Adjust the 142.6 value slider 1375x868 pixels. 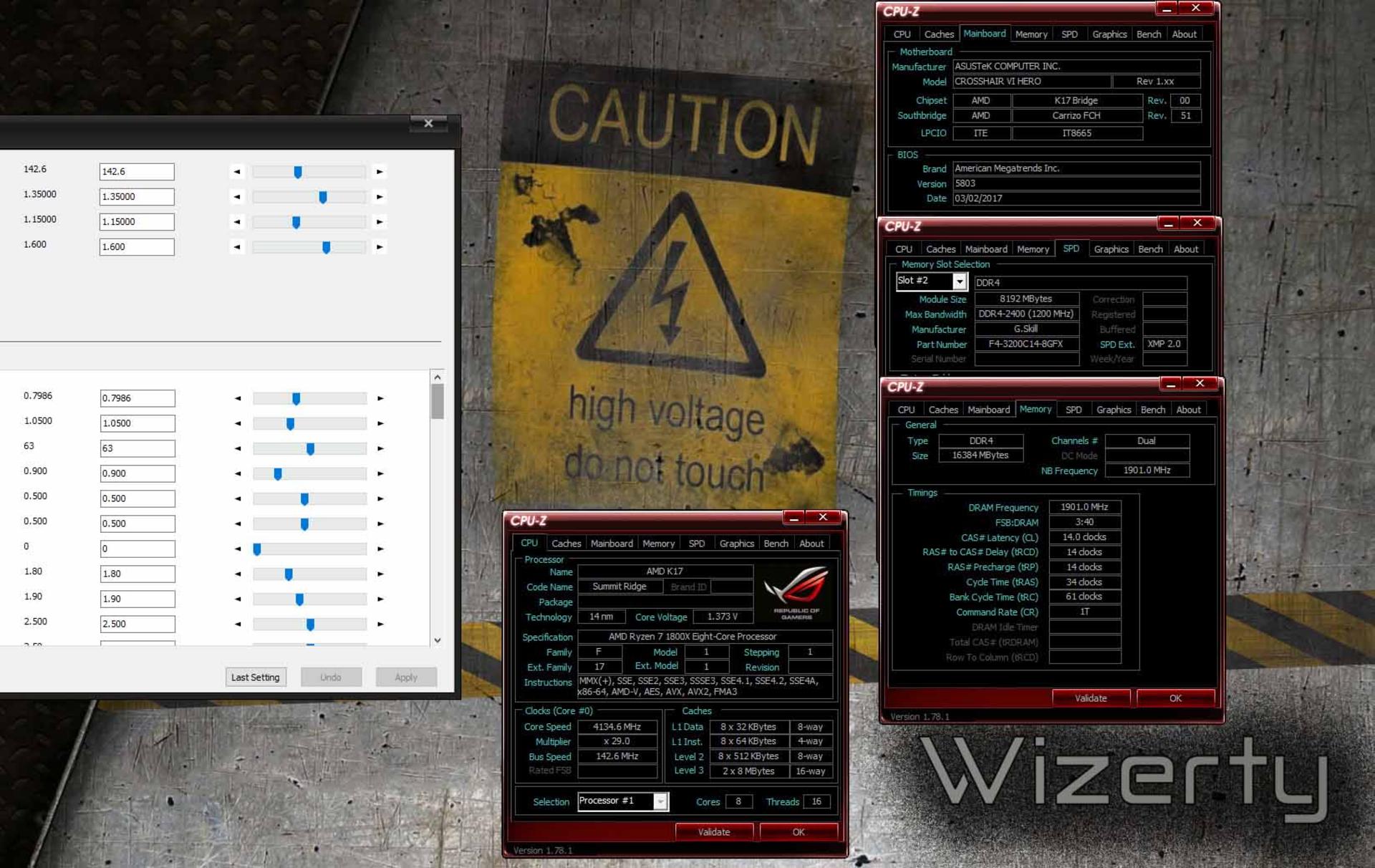pos(298,172)
